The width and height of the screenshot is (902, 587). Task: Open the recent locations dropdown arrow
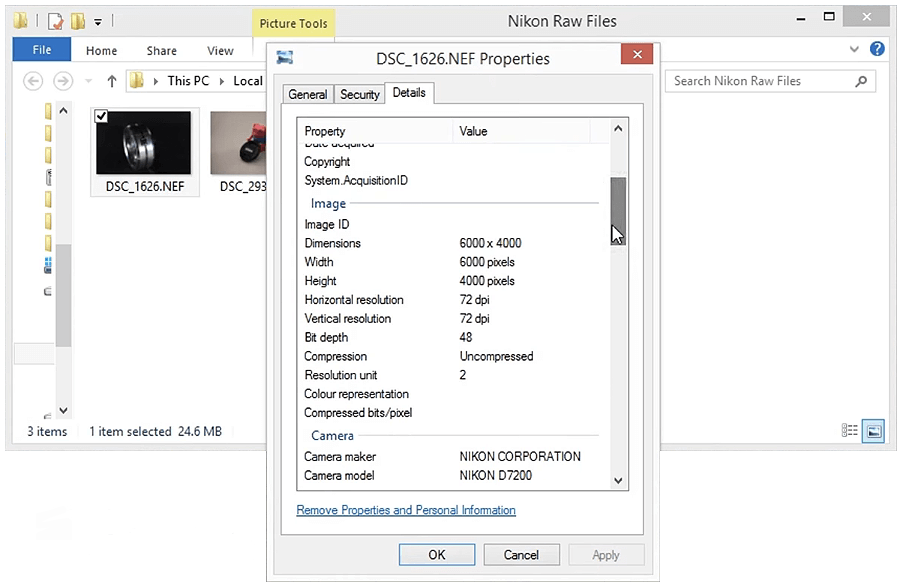(x=89, y=81)
